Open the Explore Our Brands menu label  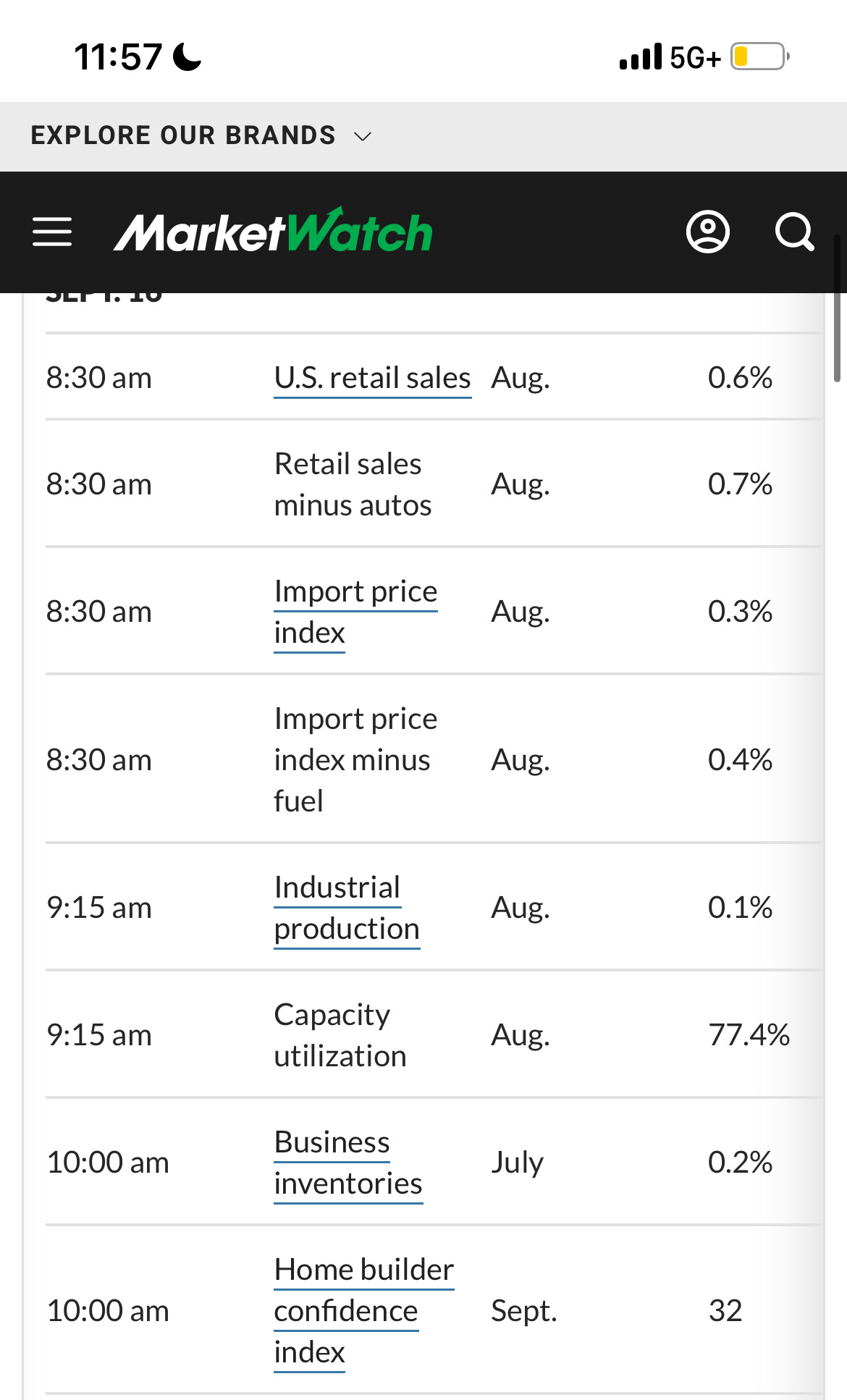pos(183,136)
